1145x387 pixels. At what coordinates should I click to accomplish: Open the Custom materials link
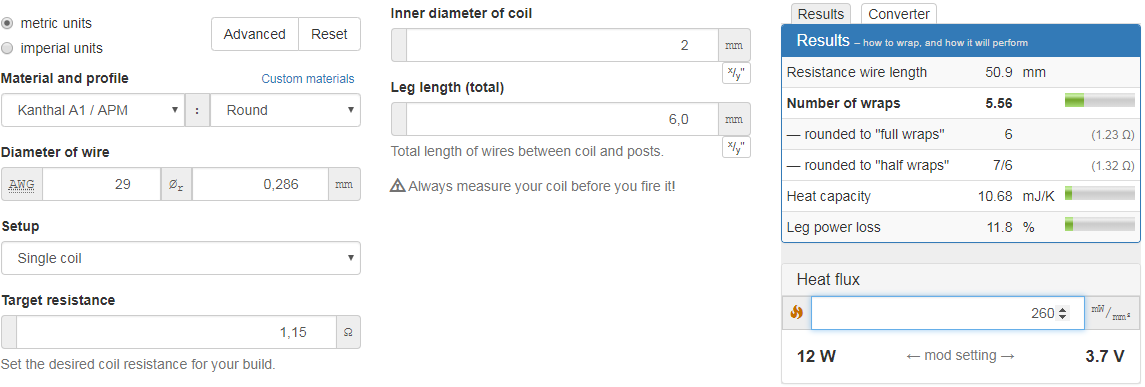(307, 79)
